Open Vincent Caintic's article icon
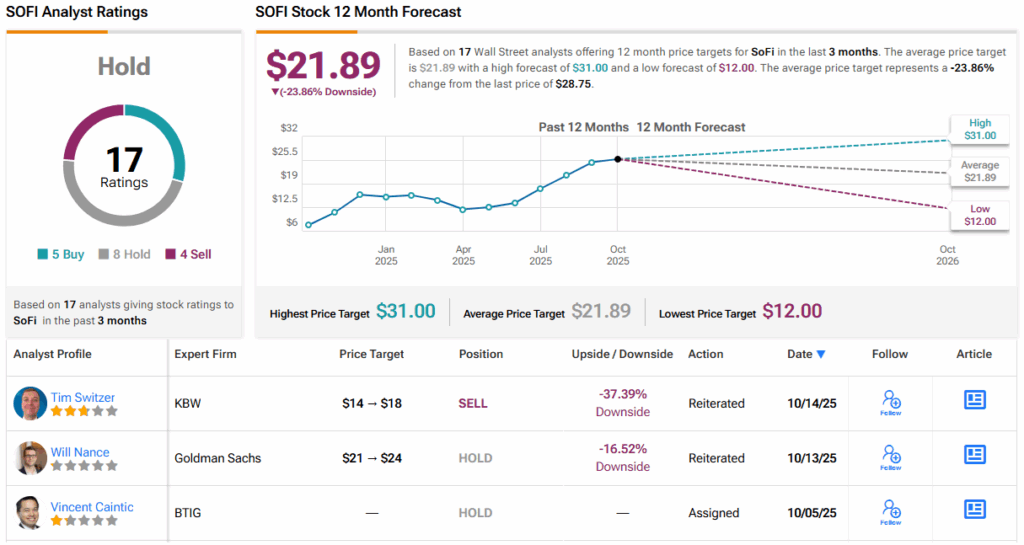1024x545 pixels. [x=974, y=509]
